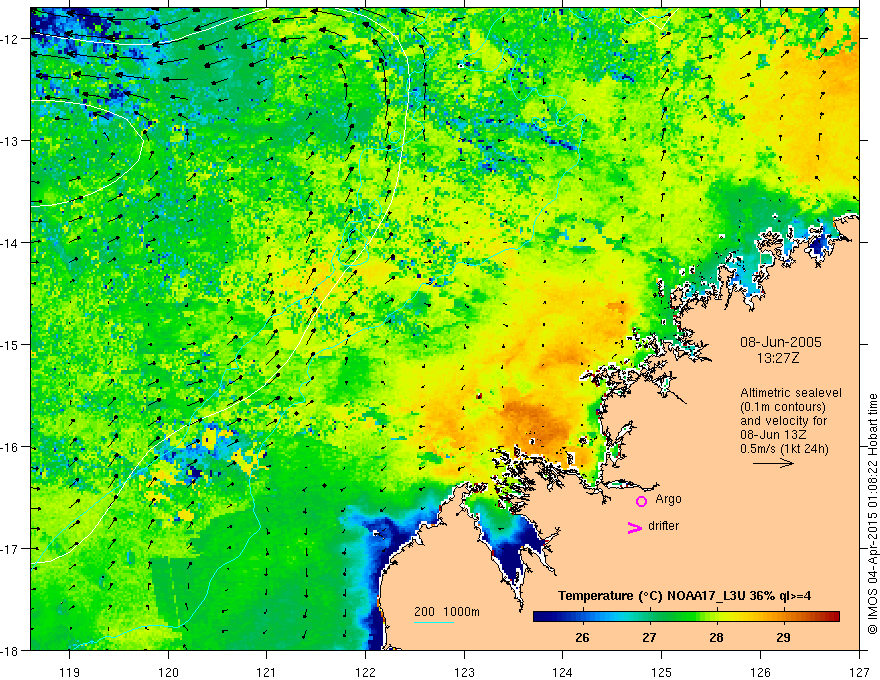Click the '200 1000m' depth contour label
This screenshot has width=880, height=680.
pyautogui.click(x=447, y=612)
